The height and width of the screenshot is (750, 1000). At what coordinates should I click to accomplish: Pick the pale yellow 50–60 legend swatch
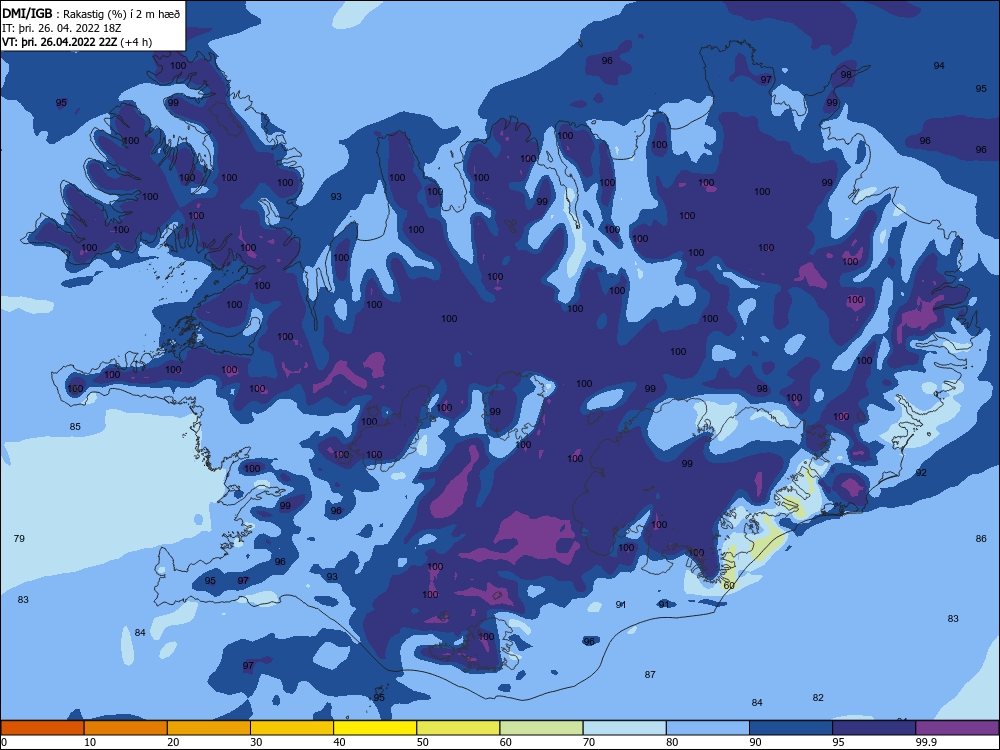coord(458,728)
